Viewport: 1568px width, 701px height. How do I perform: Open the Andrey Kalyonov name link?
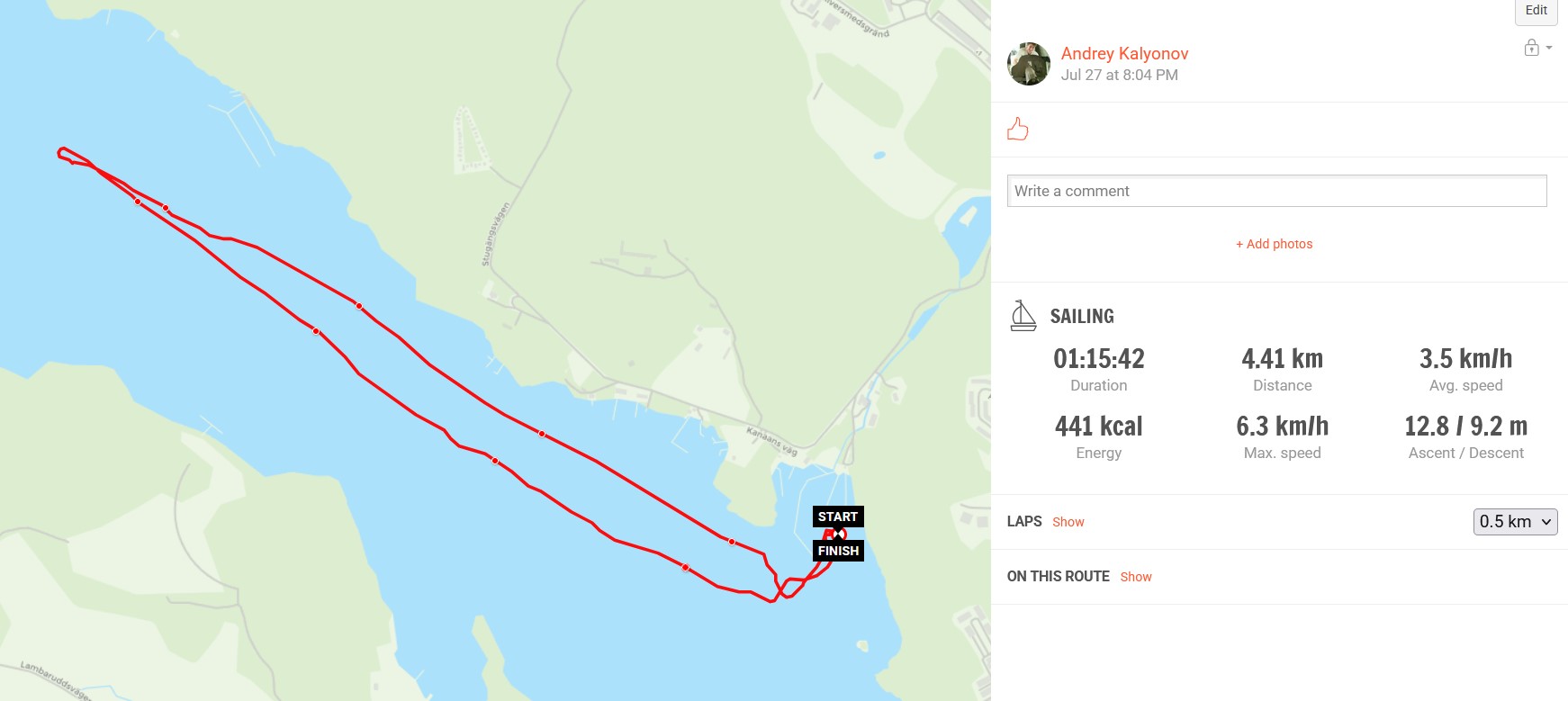1124,54
